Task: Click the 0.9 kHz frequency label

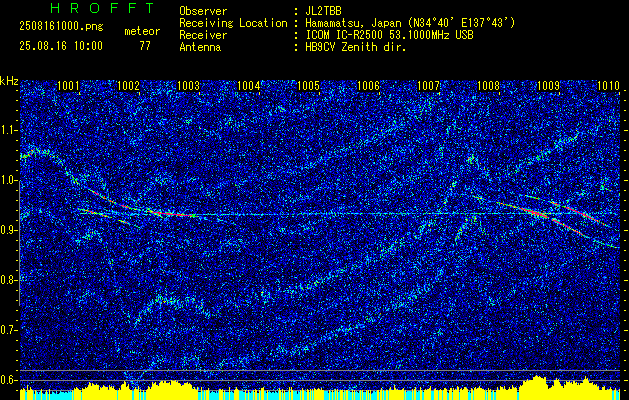Action: click(x=9, y=230)
